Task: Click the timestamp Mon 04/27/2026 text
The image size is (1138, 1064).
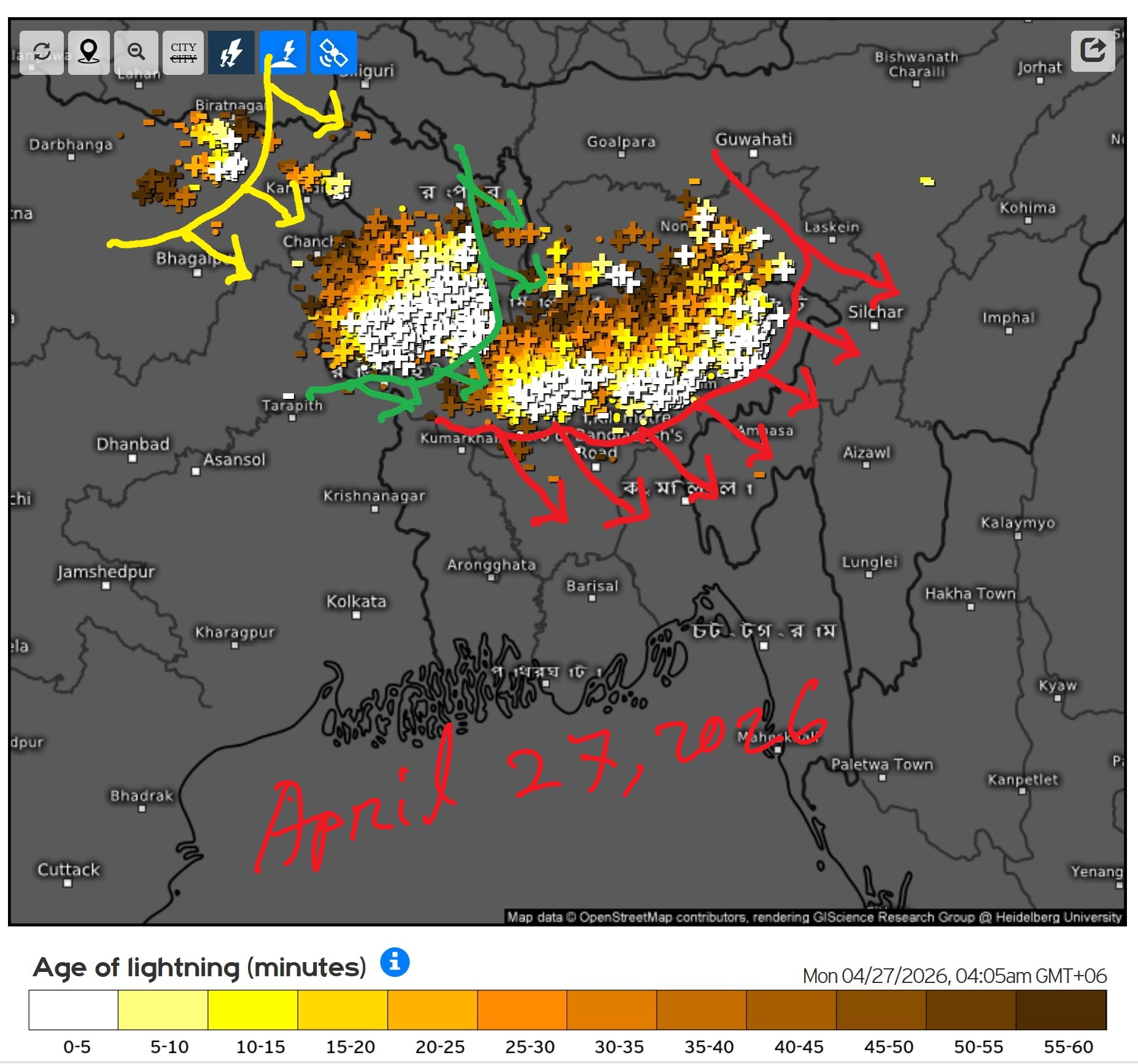Action: (x=954, y=976)
